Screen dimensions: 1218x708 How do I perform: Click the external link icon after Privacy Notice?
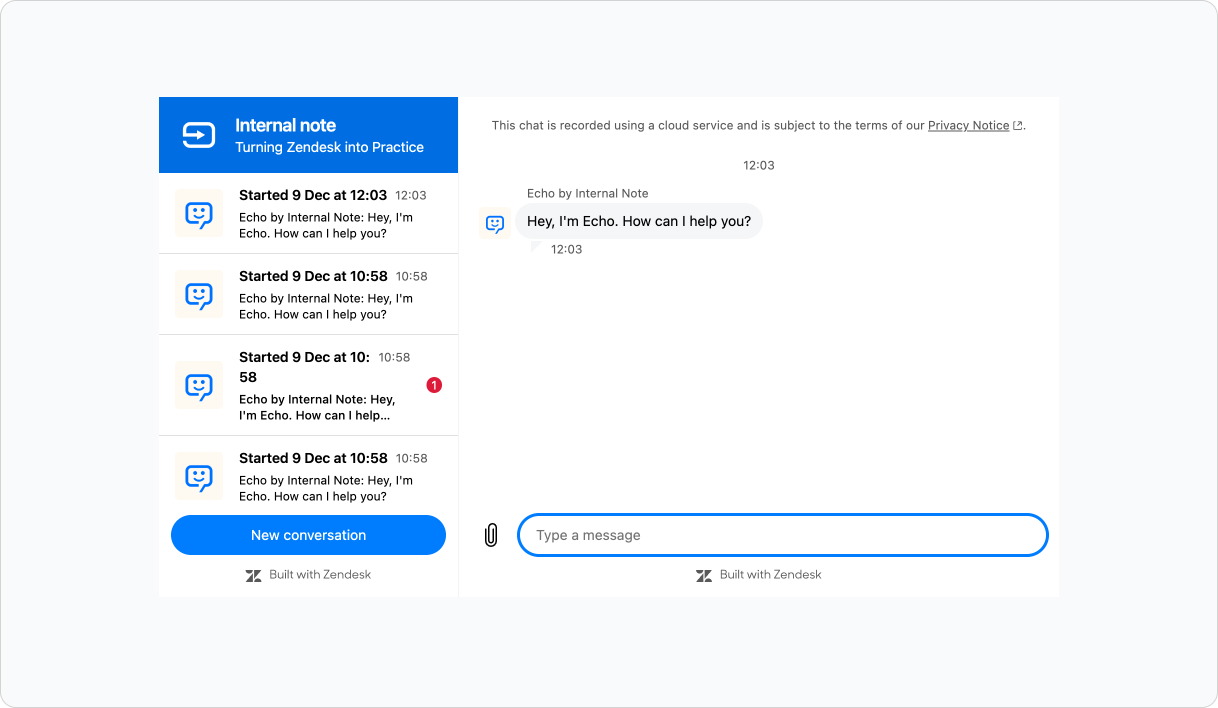[1018, 126]
